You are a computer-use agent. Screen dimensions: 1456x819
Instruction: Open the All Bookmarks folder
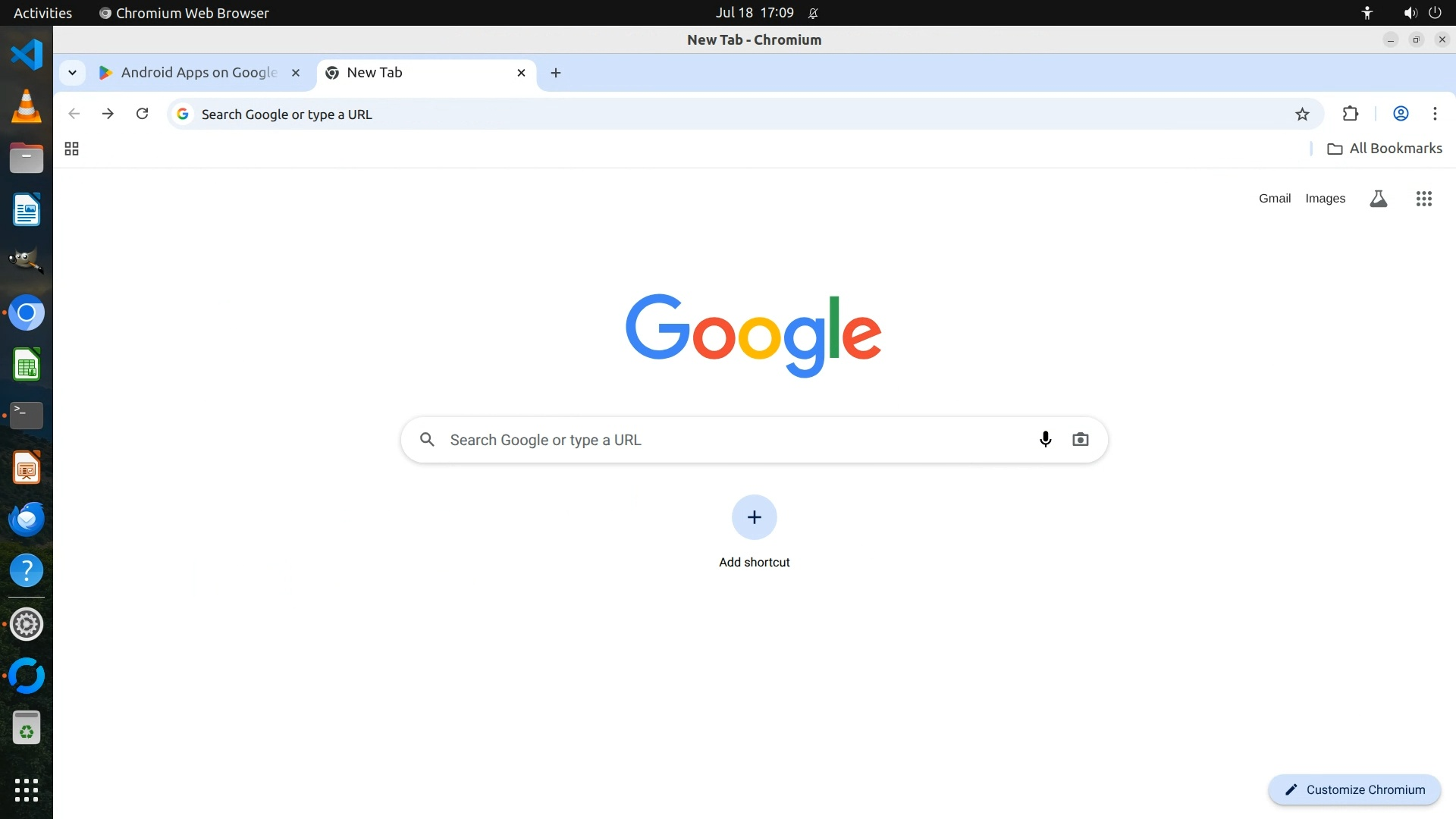(x=1385, y=149)
